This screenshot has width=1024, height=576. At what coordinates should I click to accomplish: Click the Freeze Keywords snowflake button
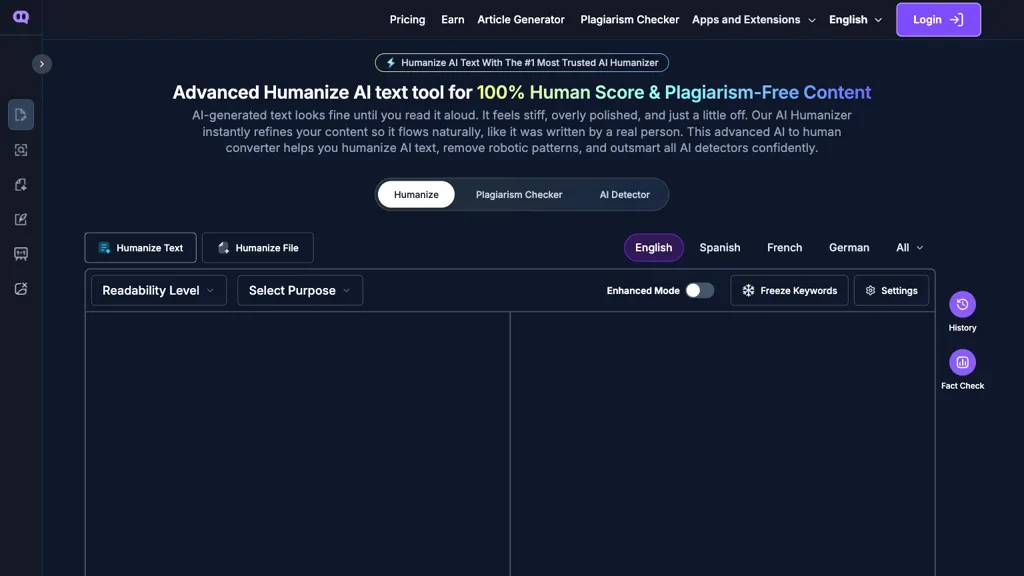(x=789, y=290)
